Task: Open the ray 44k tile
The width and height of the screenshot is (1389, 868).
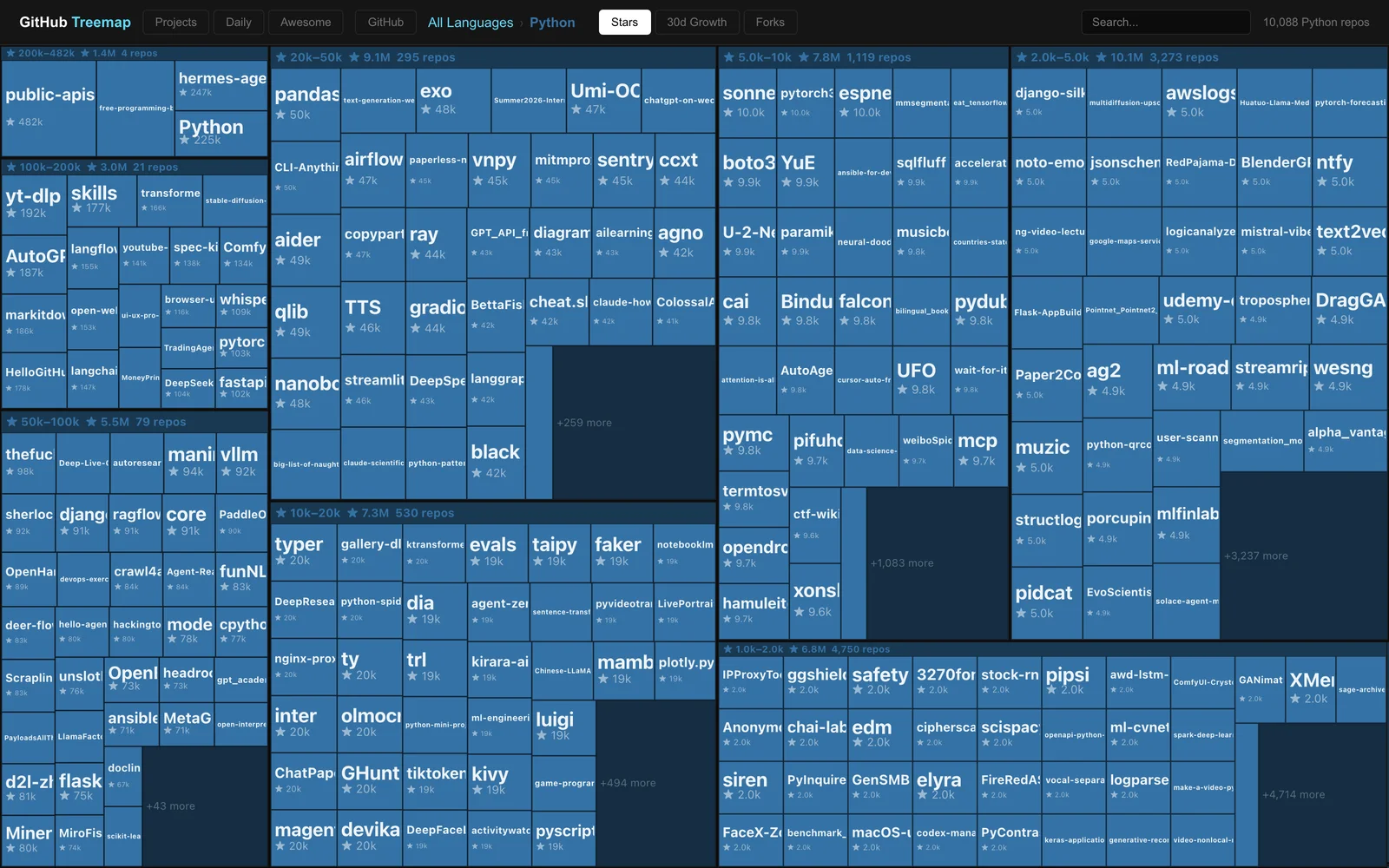Action: point(436,244)
